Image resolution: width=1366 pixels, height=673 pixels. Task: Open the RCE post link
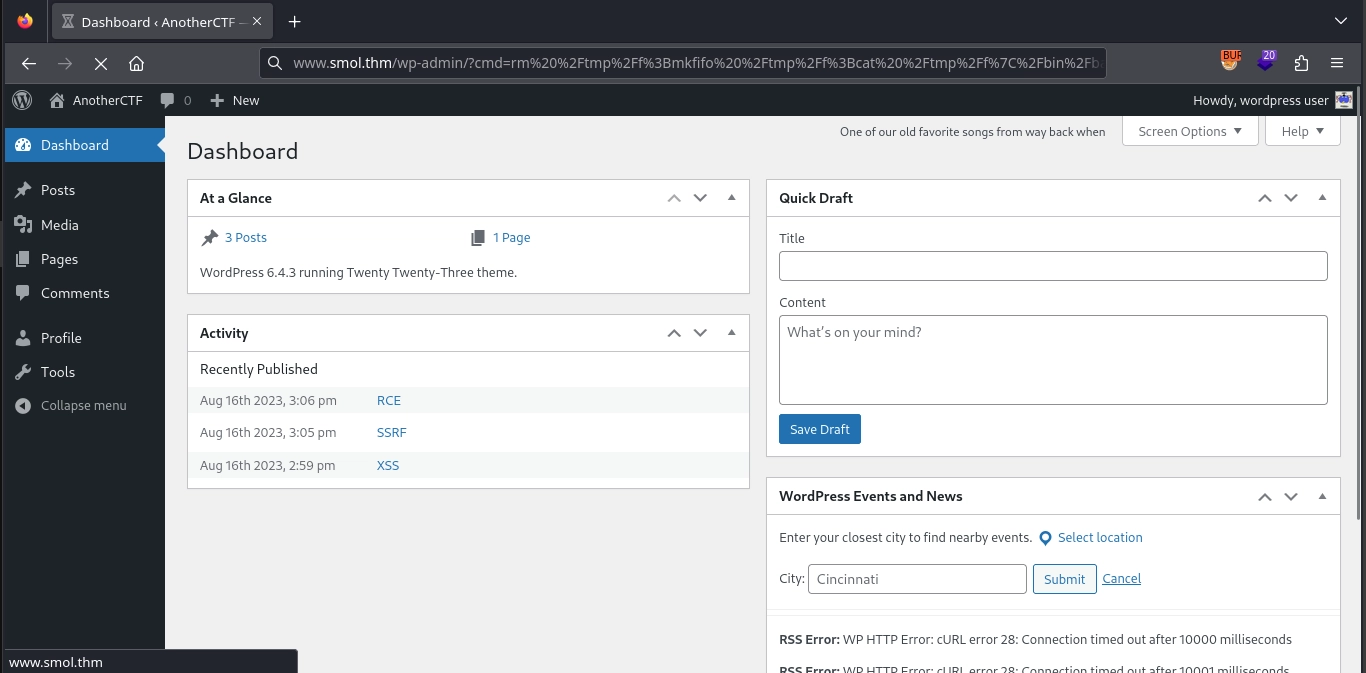[x=389, y=401]
